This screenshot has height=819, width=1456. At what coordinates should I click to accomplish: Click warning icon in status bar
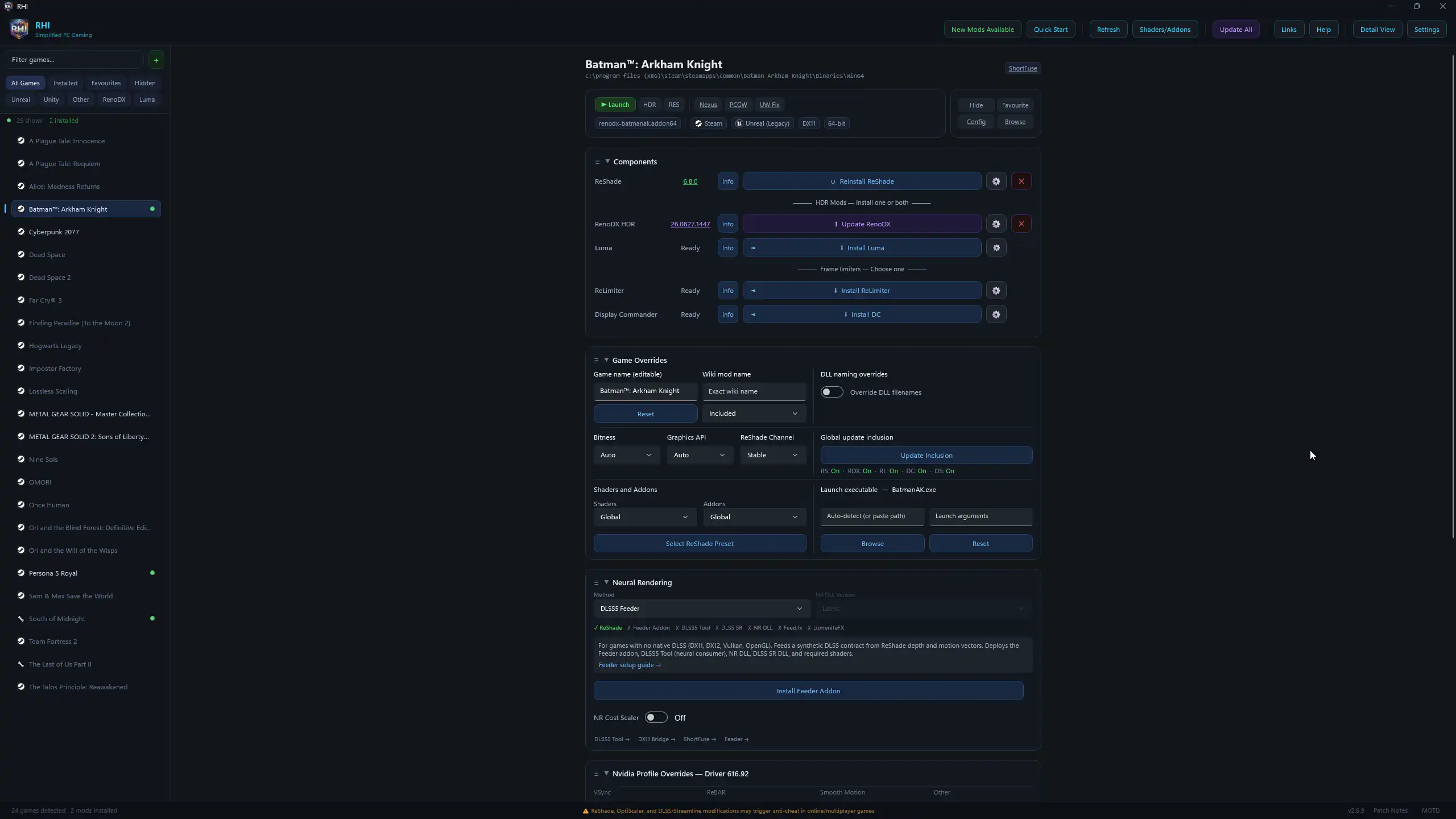[585, 811]
